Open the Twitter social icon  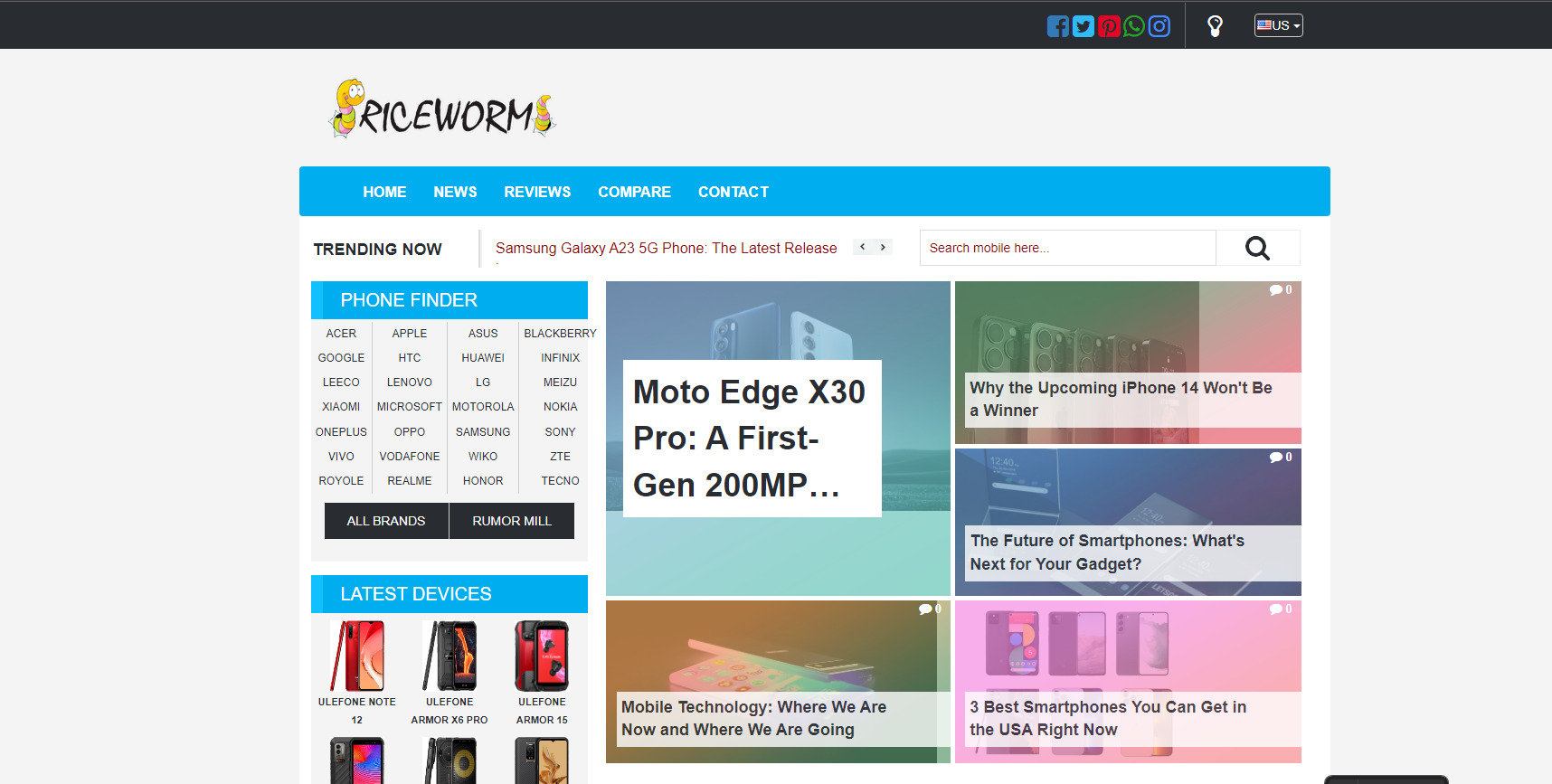coord(1083,26)
